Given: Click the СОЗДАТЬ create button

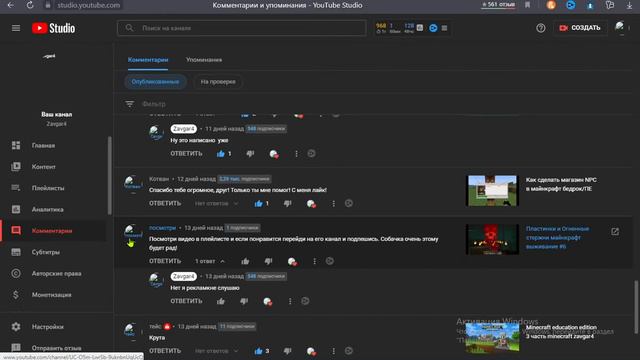Looking at the screenshot, I should pos(580,28).
